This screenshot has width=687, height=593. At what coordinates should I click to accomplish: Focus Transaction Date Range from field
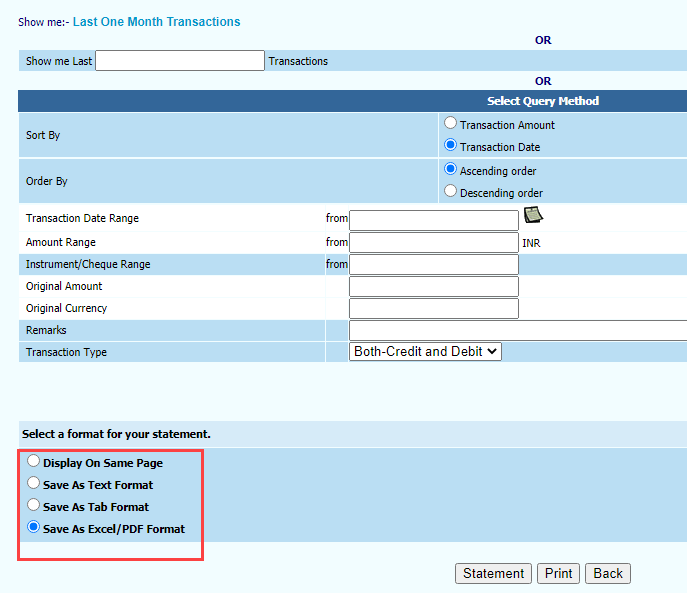point(434,220)
